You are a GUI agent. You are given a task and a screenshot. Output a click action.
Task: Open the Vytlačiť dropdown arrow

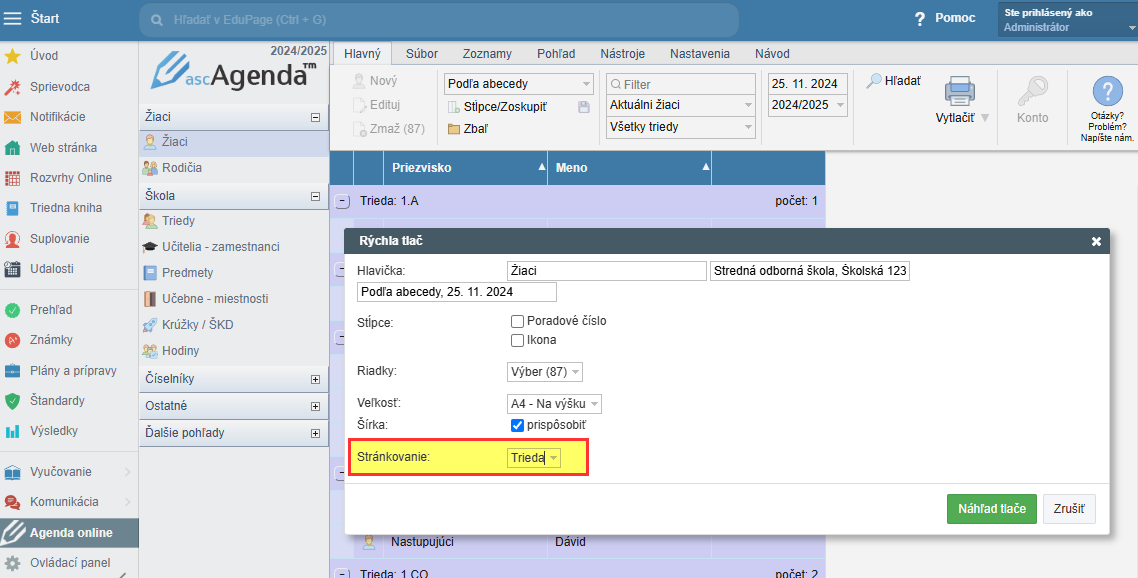(x=985, y=118)
